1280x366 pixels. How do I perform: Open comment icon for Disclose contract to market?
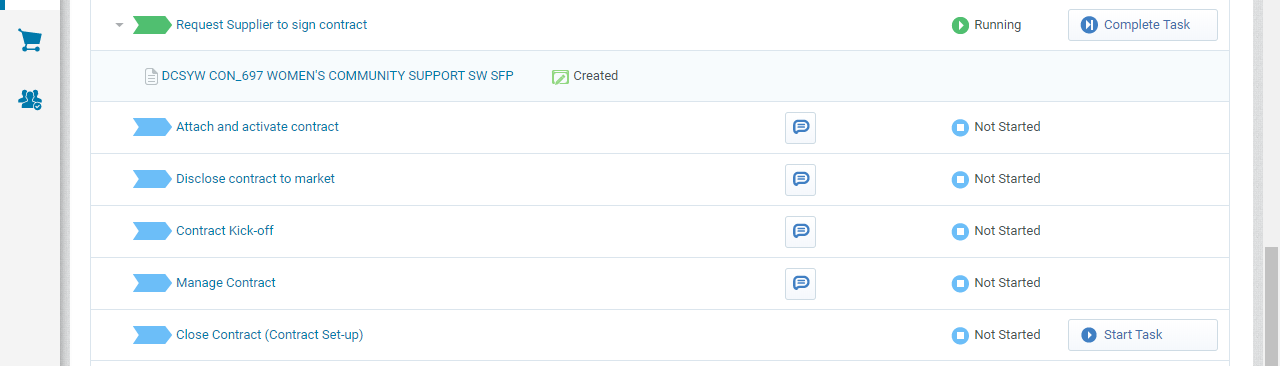[800, 179]
